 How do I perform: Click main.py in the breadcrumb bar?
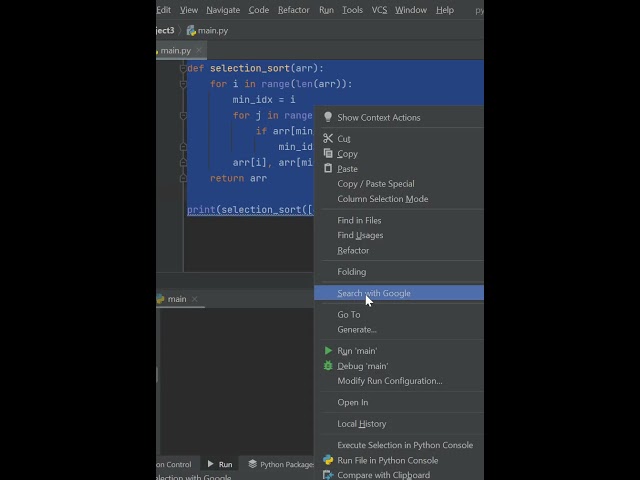(213, 31)
